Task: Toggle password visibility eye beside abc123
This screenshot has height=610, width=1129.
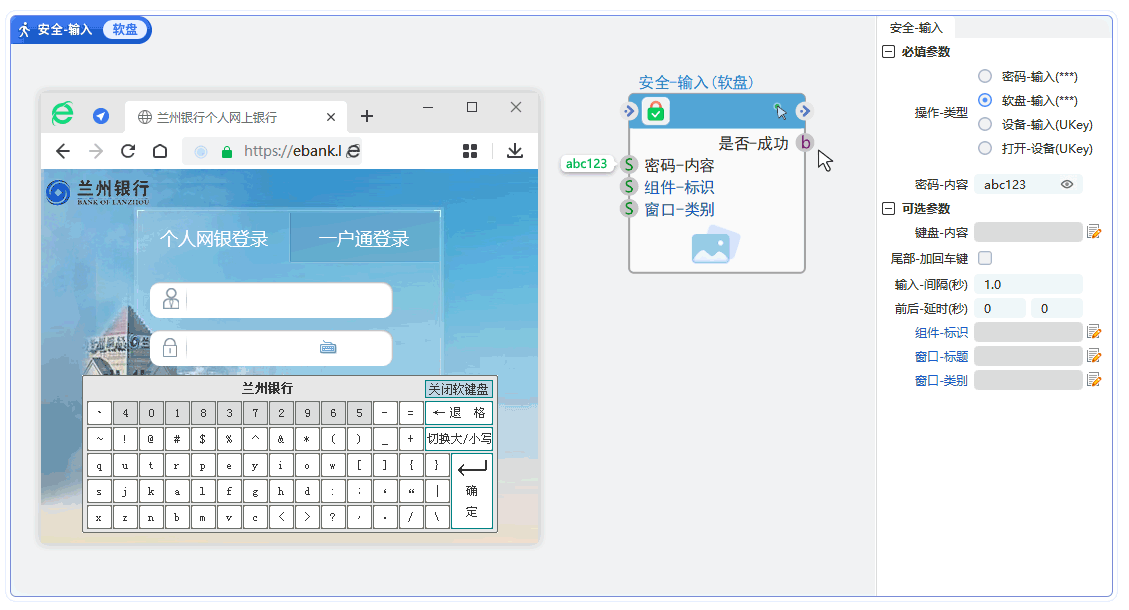Action: (1064, 184)
